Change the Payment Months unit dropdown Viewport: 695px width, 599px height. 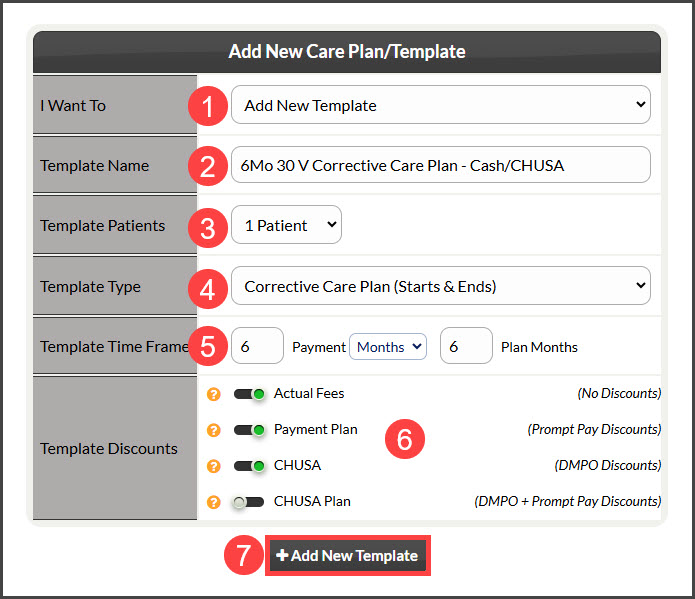[388, 347]
